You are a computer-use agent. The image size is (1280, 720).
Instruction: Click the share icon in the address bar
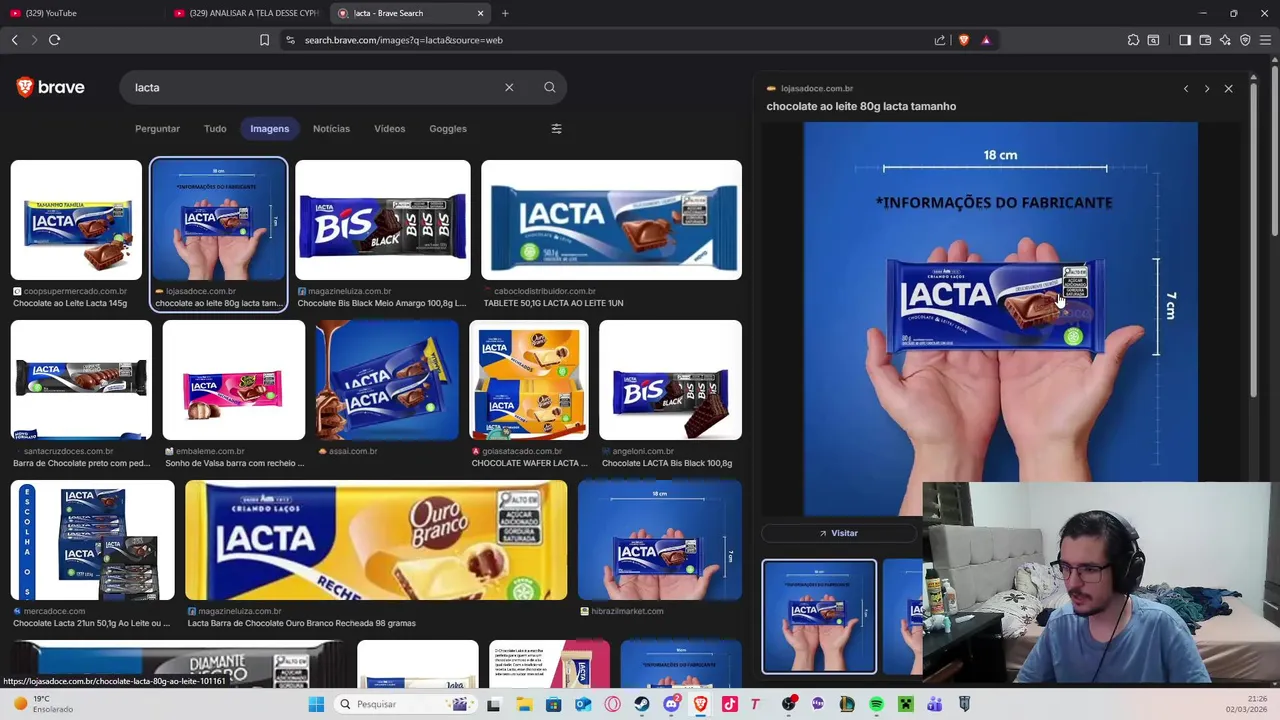pos(940,40)
